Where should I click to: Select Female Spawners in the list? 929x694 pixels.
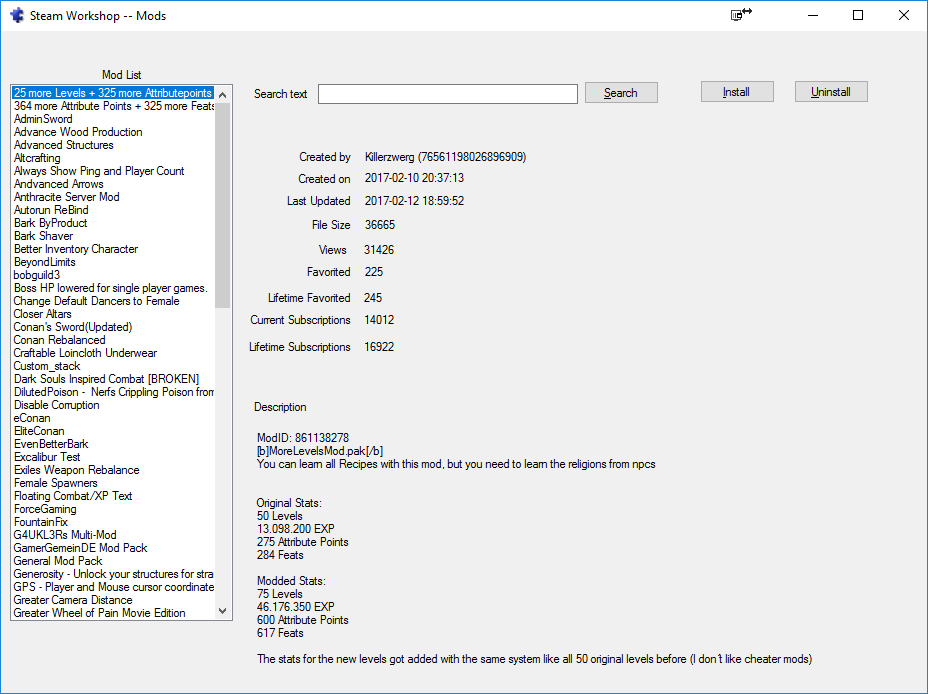(x=56, y=483)
